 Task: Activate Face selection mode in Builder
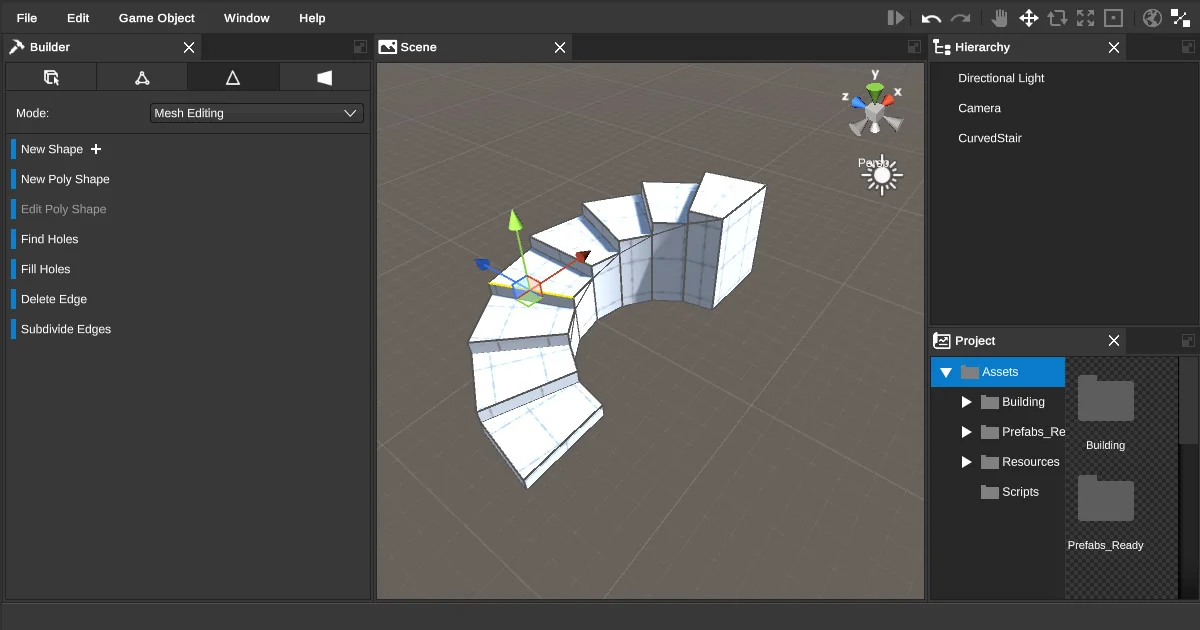click(325, 77)
